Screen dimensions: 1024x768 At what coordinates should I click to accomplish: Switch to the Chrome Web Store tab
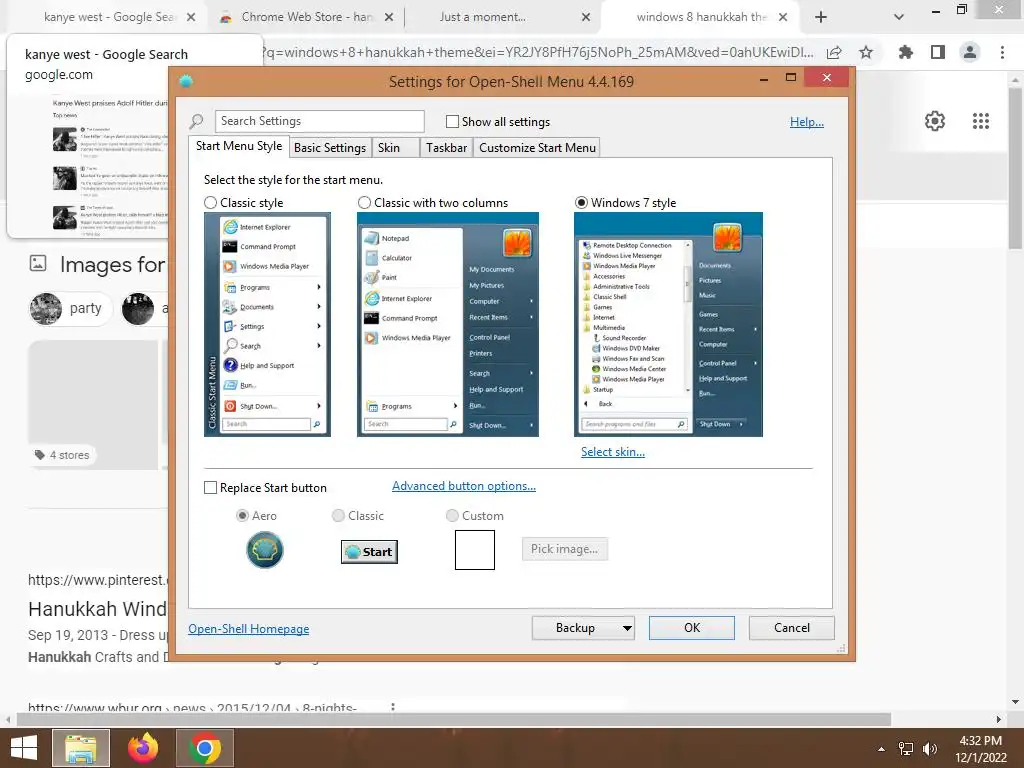tap(305, 17)
